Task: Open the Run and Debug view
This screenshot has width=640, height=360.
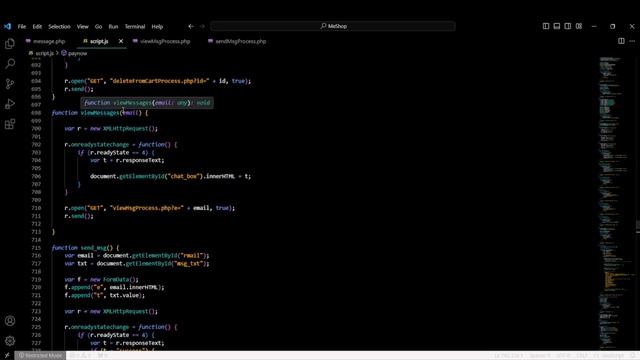Action: [x=10, y=104]
